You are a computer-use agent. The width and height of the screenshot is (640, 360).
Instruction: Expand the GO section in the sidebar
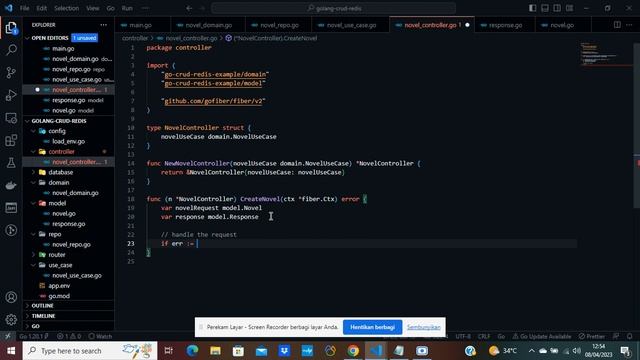pos(36,326)
